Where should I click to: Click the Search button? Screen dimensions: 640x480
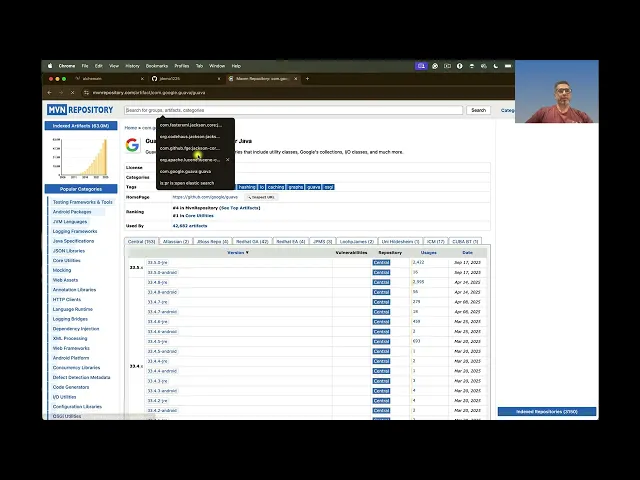point(478,110)
